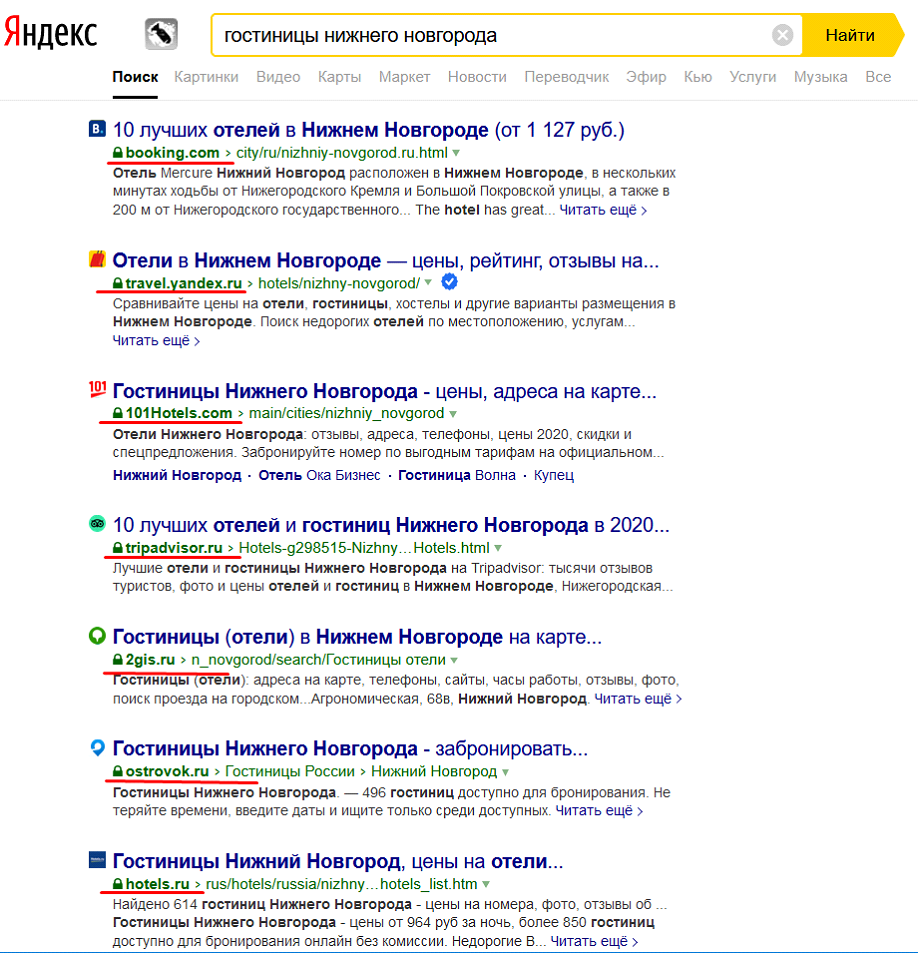Click the 'Гостиница Волна' sitelink
920x955 pixels.
click(457, 476)
